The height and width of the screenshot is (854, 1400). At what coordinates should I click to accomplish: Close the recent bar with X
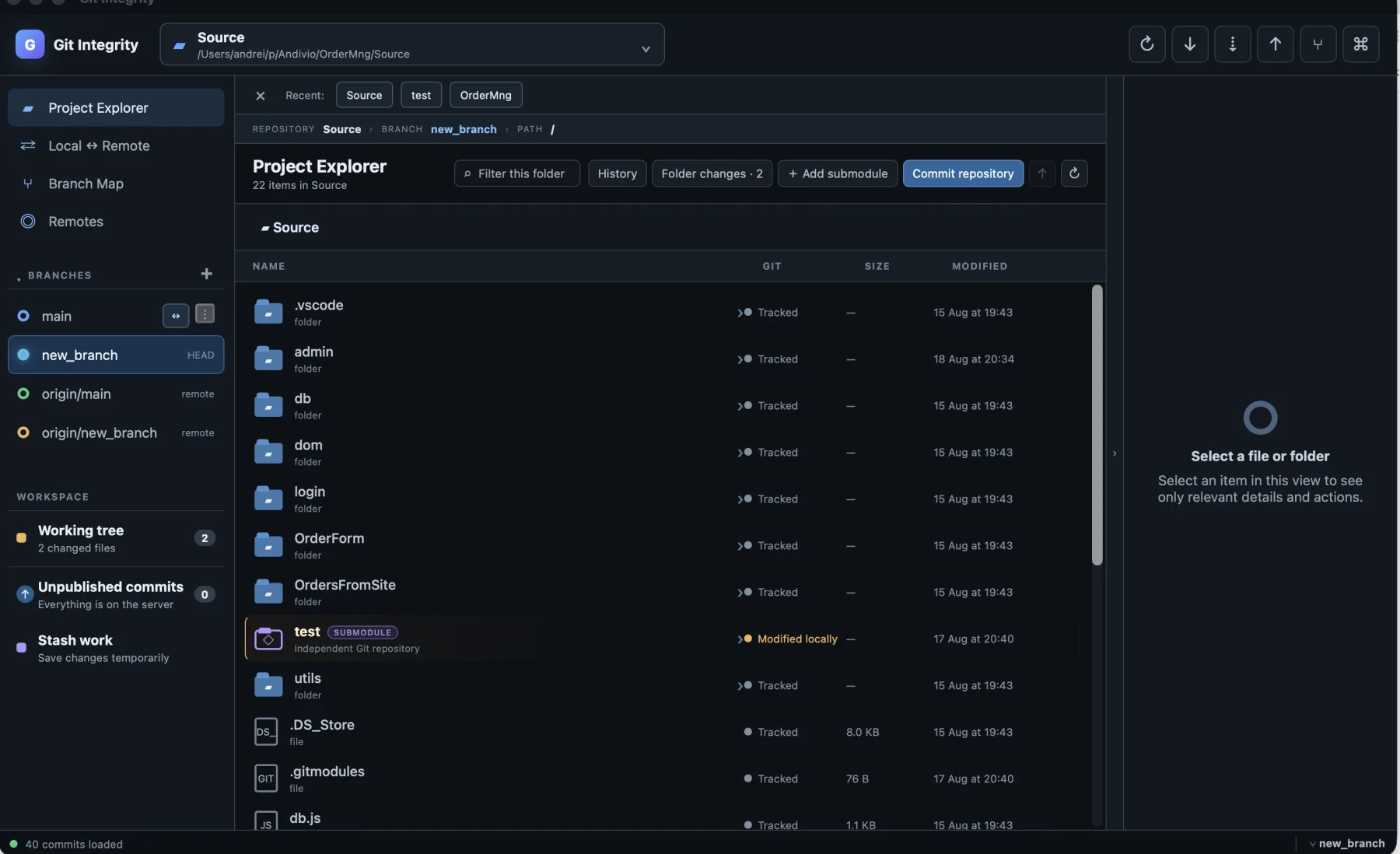tap(261, 96)
